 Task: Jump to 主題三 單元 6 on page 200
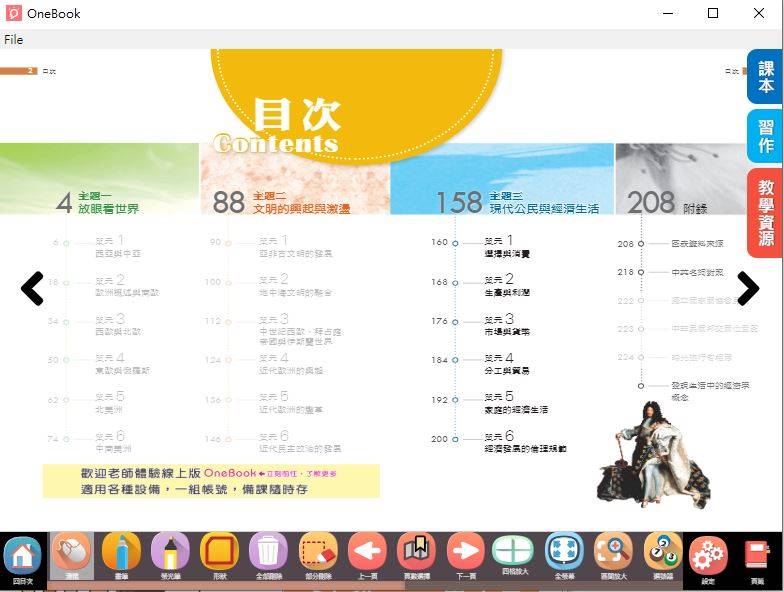(x=498, y=442)
